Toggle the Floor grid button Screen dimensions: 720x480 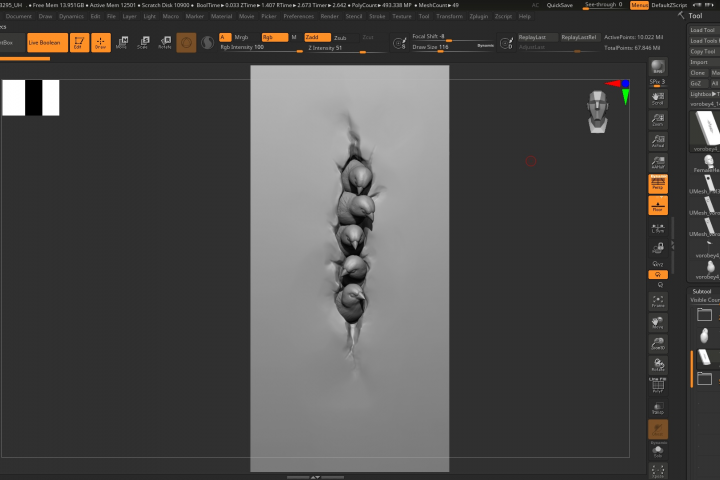pos(658,207)
